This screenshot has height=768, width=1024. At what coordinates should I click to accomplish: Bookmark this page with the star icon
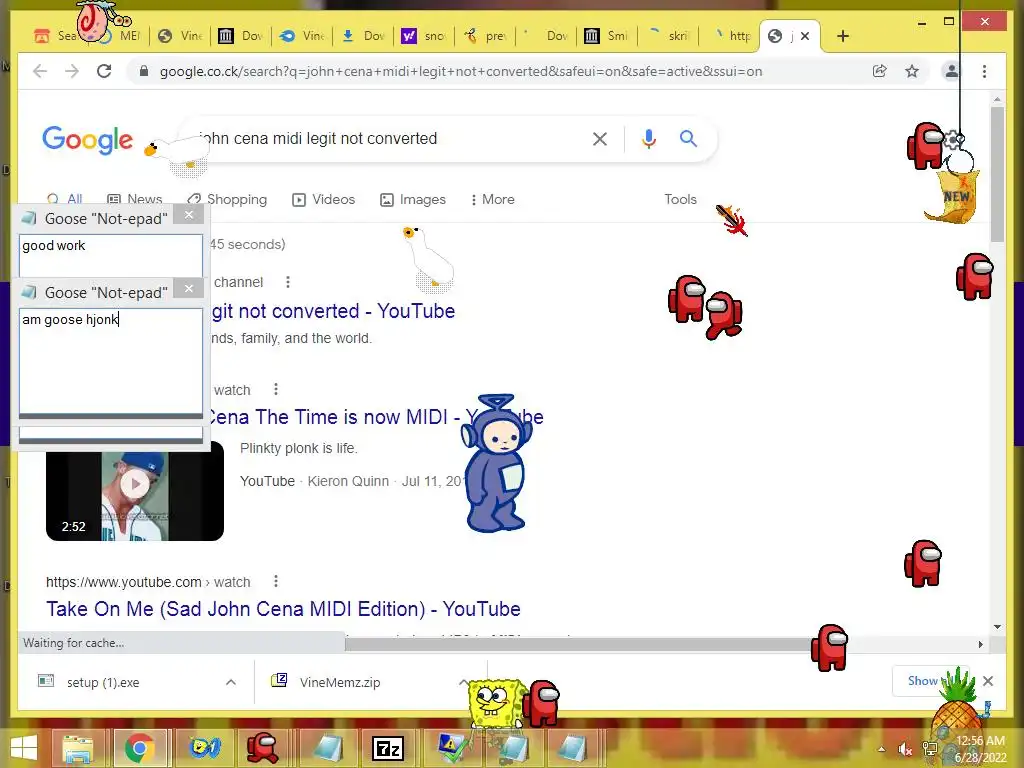tap(912, 71)
